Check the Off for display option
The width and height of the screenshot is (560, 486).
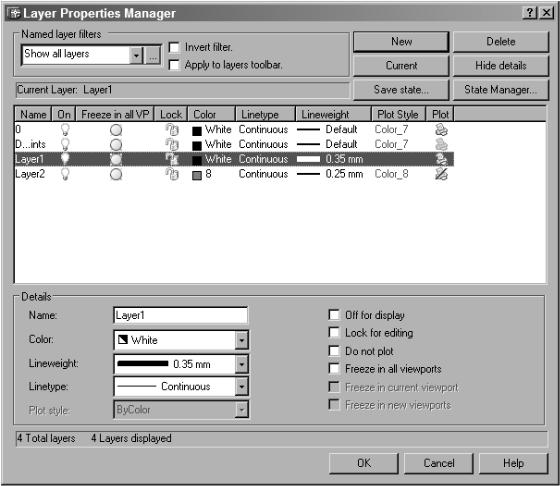click(x=334, y=315)
